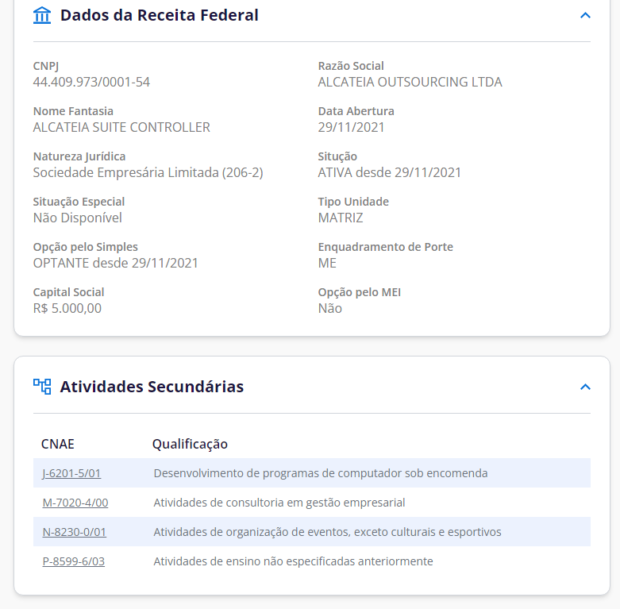Select the text ALCATEIA SUITE CONTROLLER
The height and width of the screenshot is (609, 620).
tap(121, 127)
